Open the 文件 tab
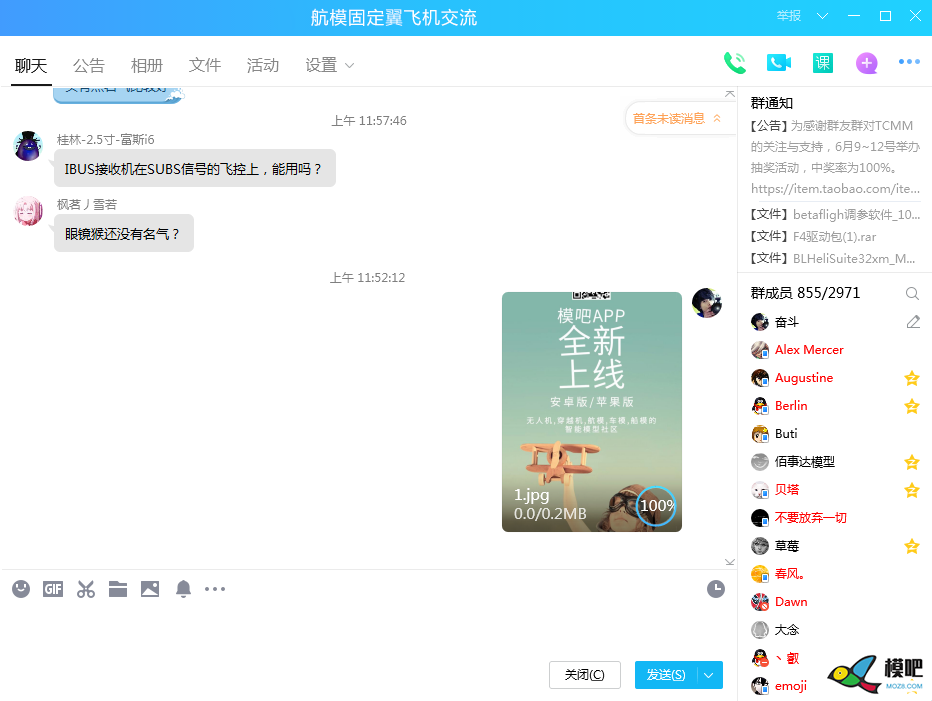The image size is (932, 701). (205, 65)
